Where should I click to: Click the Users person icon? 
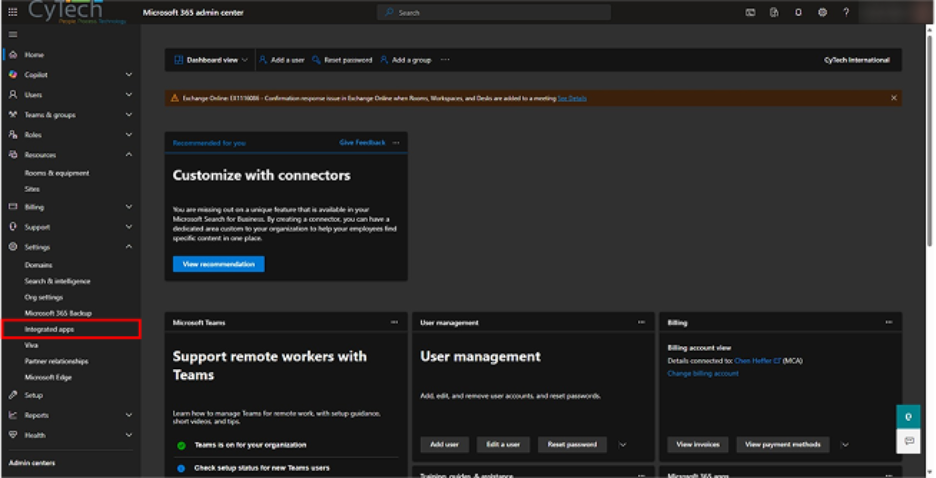click(x=13, y=94)
